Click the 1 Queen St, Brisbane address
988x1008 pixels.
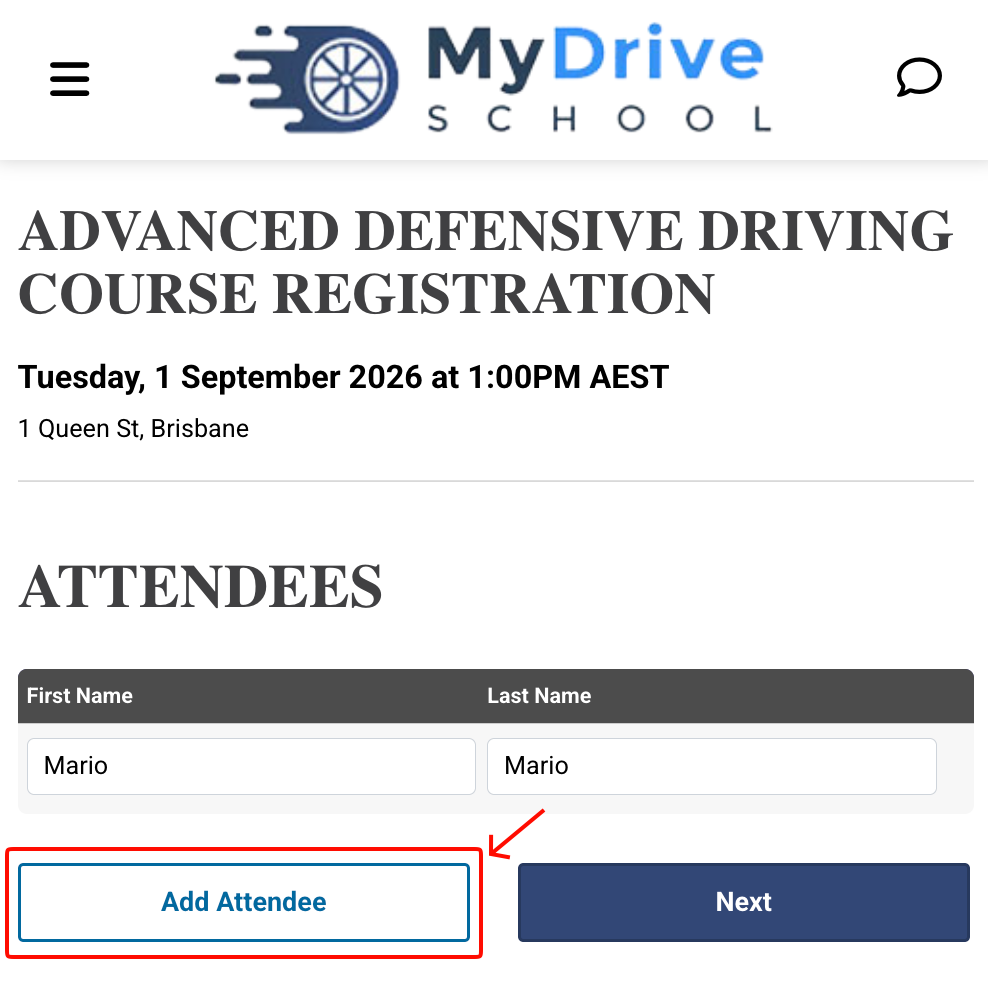click(134, 429)
